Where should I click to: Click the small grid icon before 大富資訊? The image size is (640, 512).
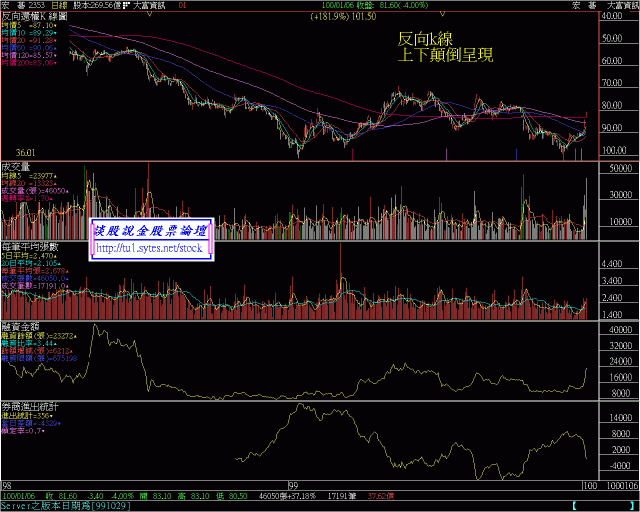pos(126,5)
